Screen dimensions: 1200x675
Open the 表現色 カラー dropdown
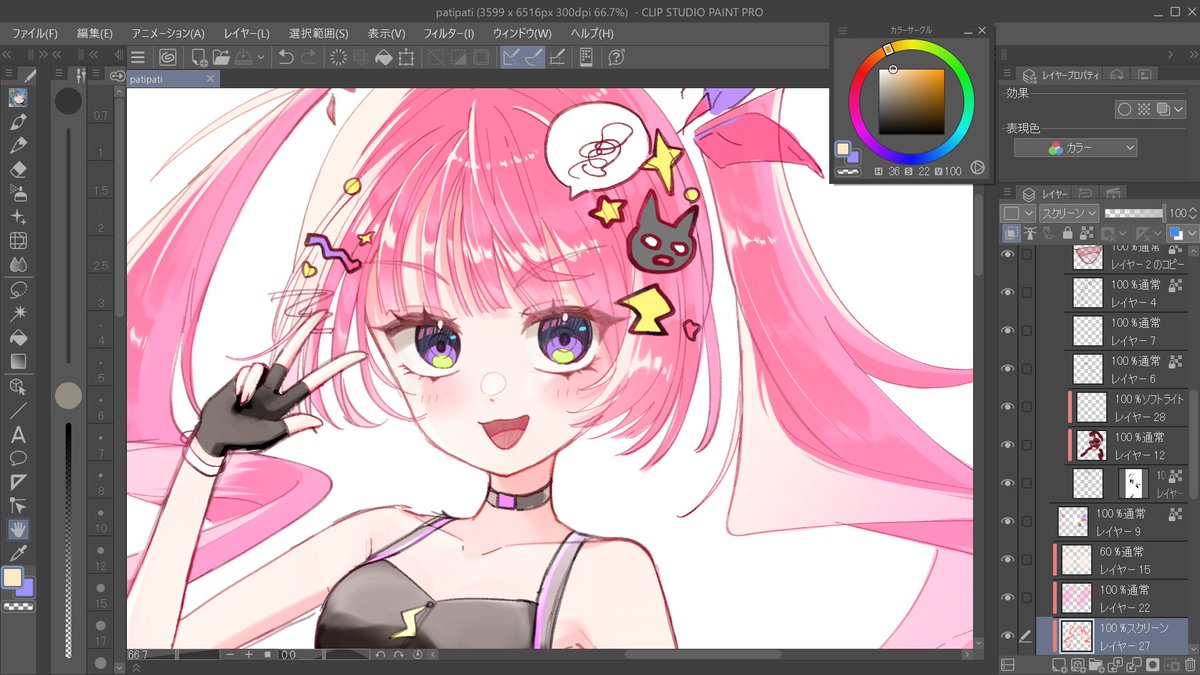(x=1076, y=148)
